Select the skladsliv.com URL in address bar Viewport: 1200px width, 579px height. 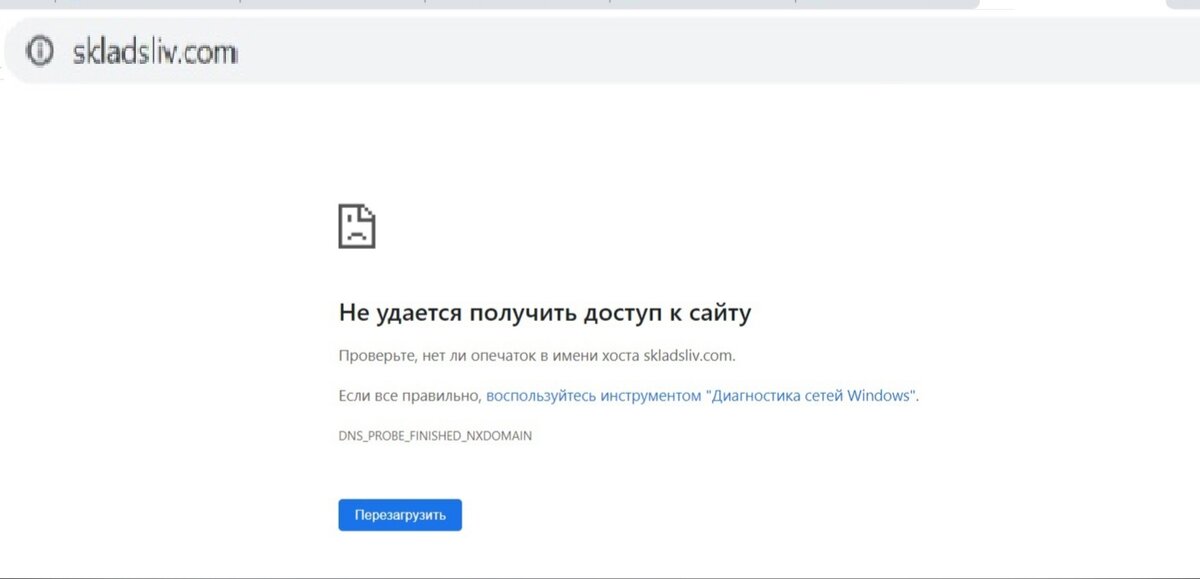(155, 51)
